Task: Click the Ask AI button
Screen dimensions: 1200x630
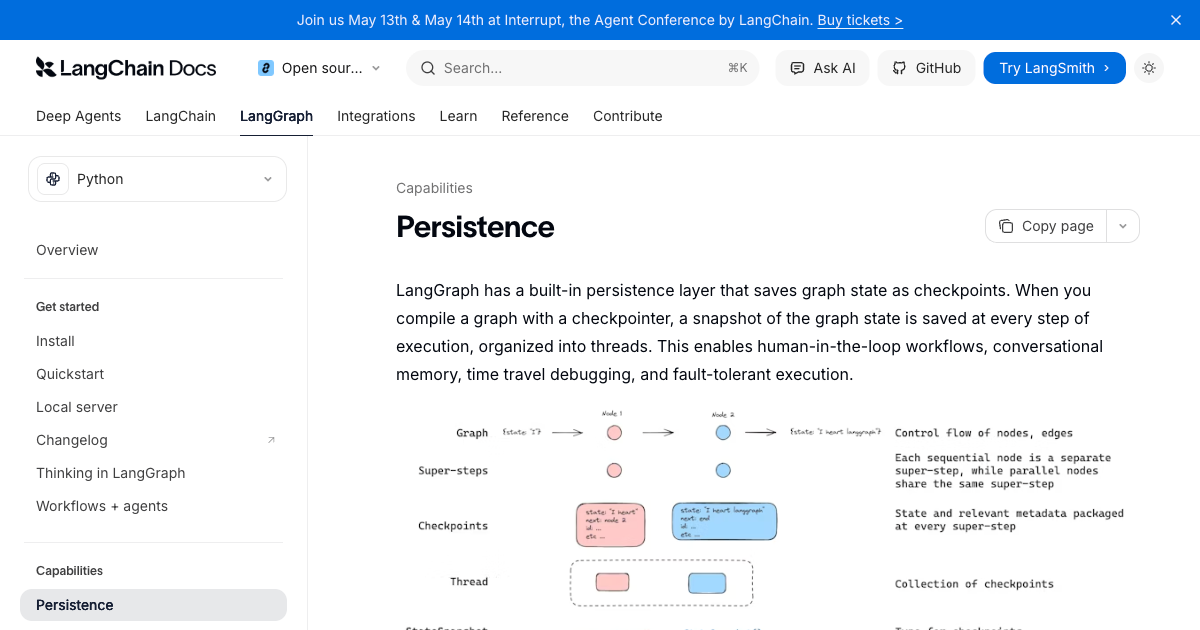Action: click(823, 68)
